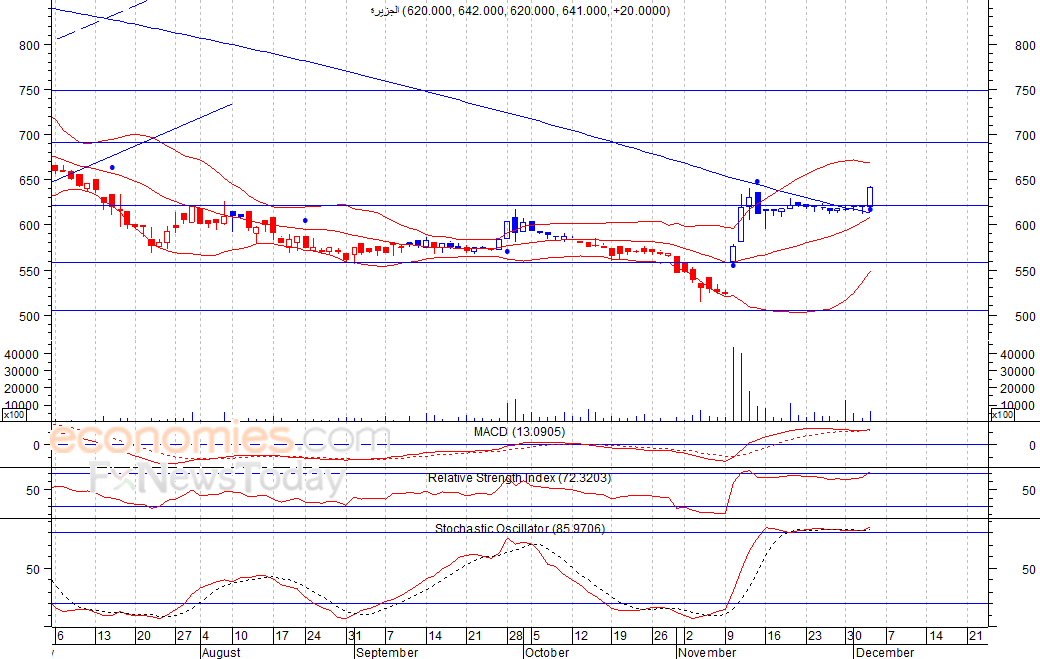Click the 10 date label in August
Screen dimensions: 1040x659
241,636
